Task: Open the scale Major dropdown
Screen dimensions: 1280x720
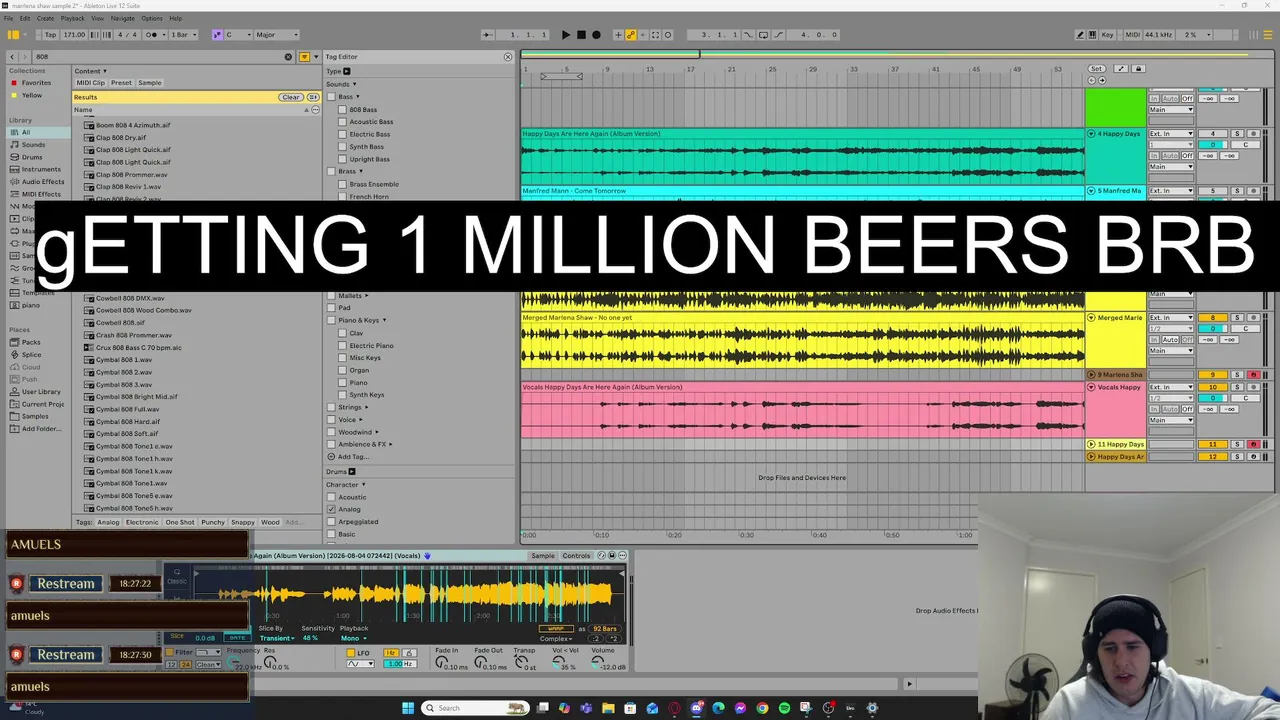Action: pos(277,35)
